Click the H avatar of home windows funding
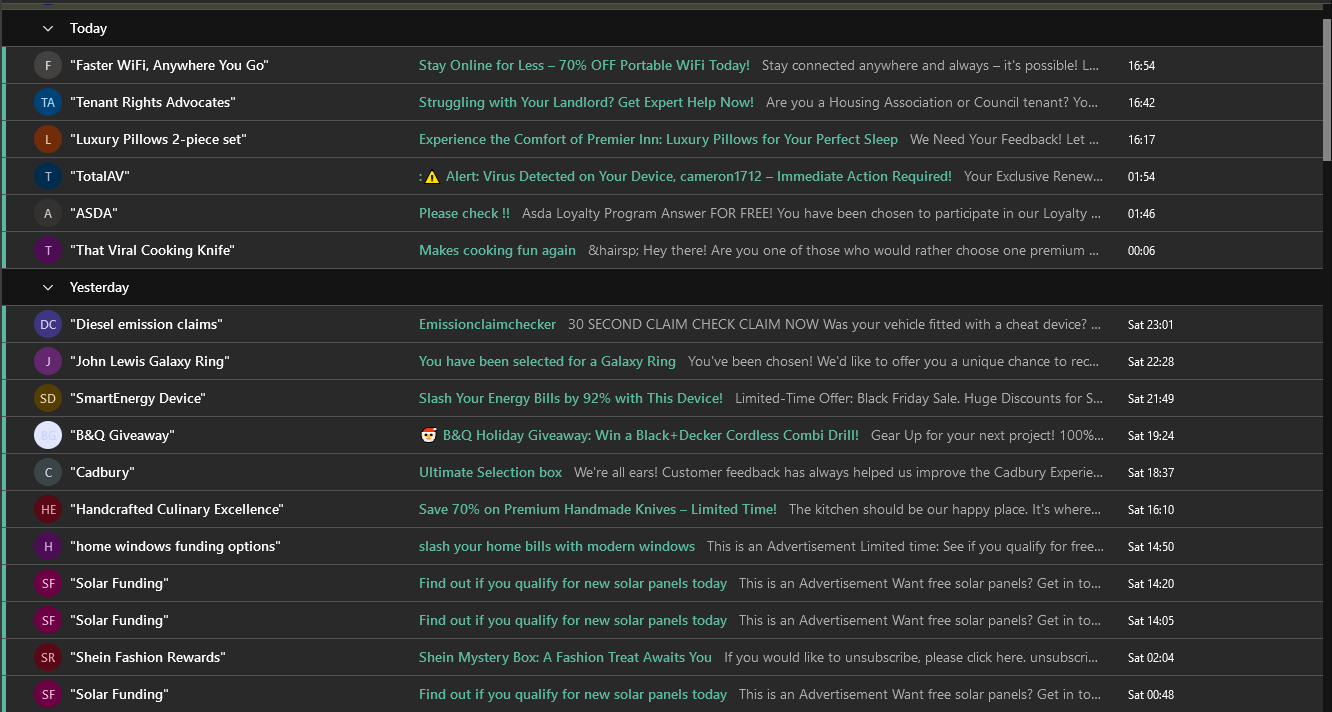1332x712 pixels. (48, 547)
